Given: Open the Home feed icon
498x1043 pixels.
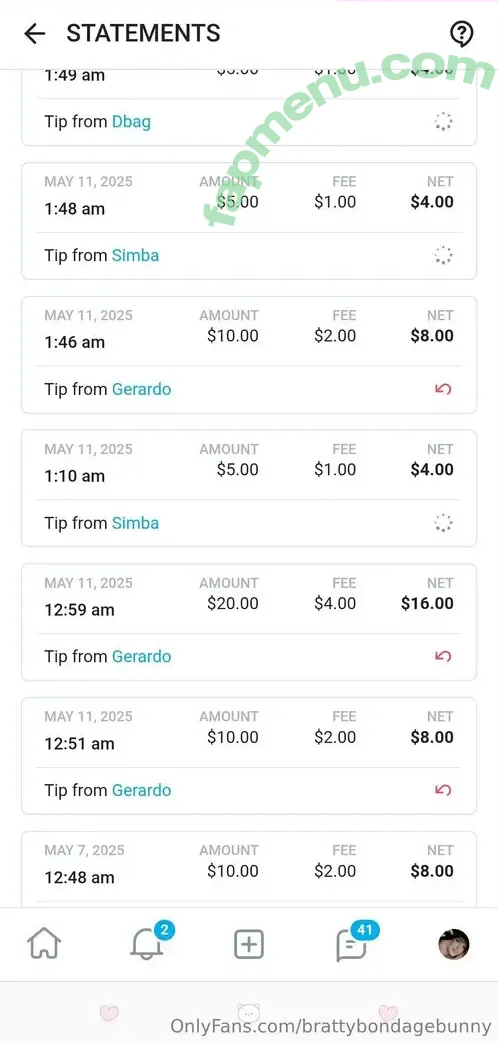Looking at the screenshot, I should [x=44, y=944].
